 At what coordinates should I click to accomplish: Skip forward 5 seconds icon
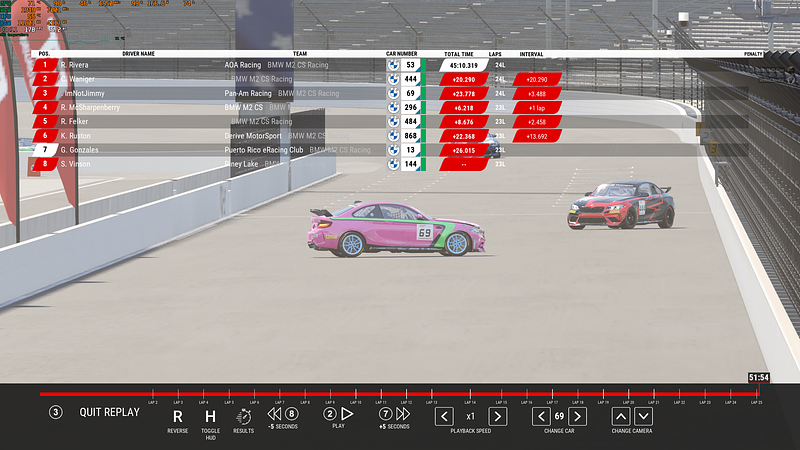(403, 414)
